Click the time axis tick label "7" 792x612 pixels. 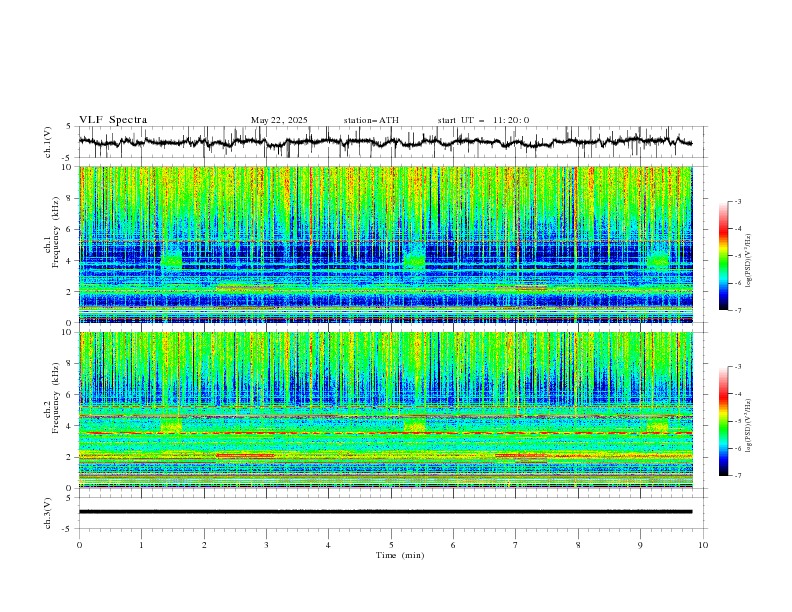pos(515,545)
